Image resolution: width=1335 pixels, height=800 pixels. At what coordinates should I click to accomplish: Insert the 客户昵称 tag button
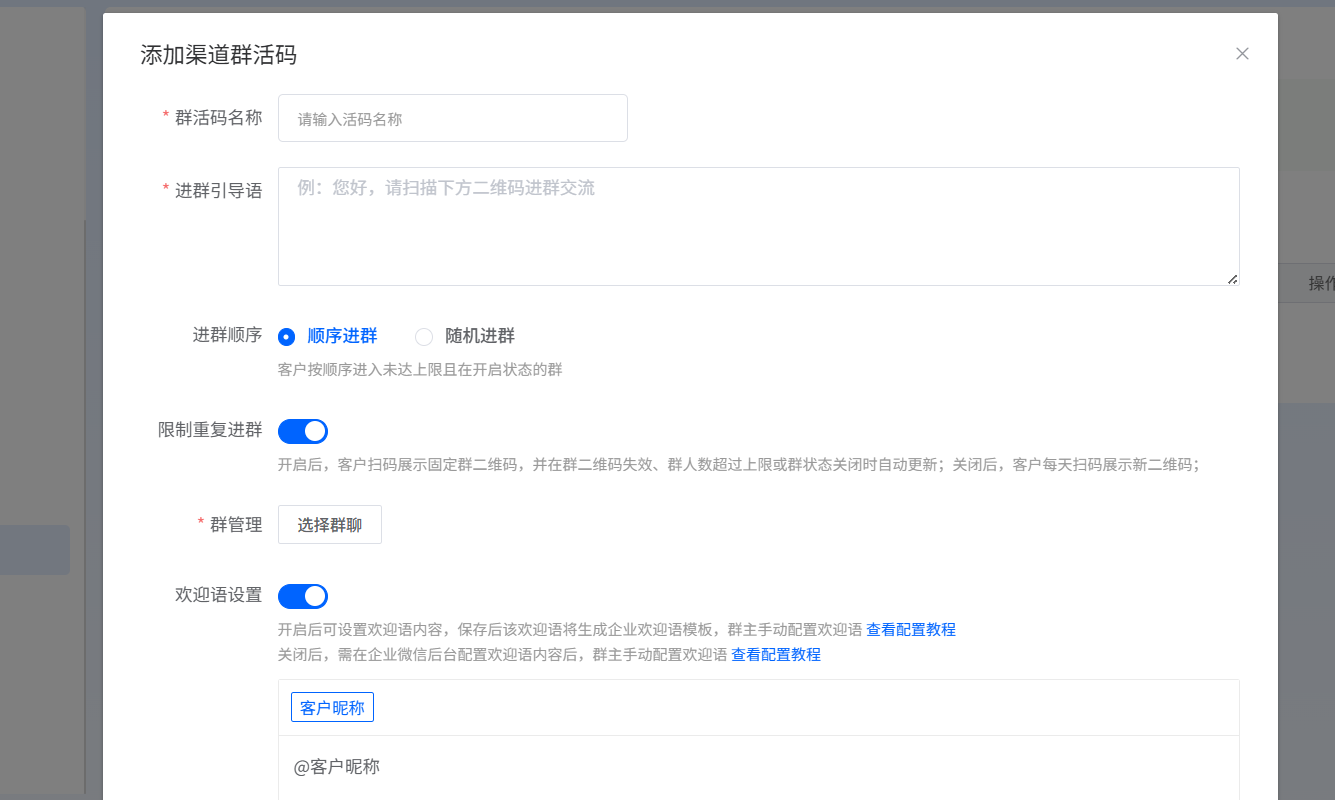tap(333, 708)
